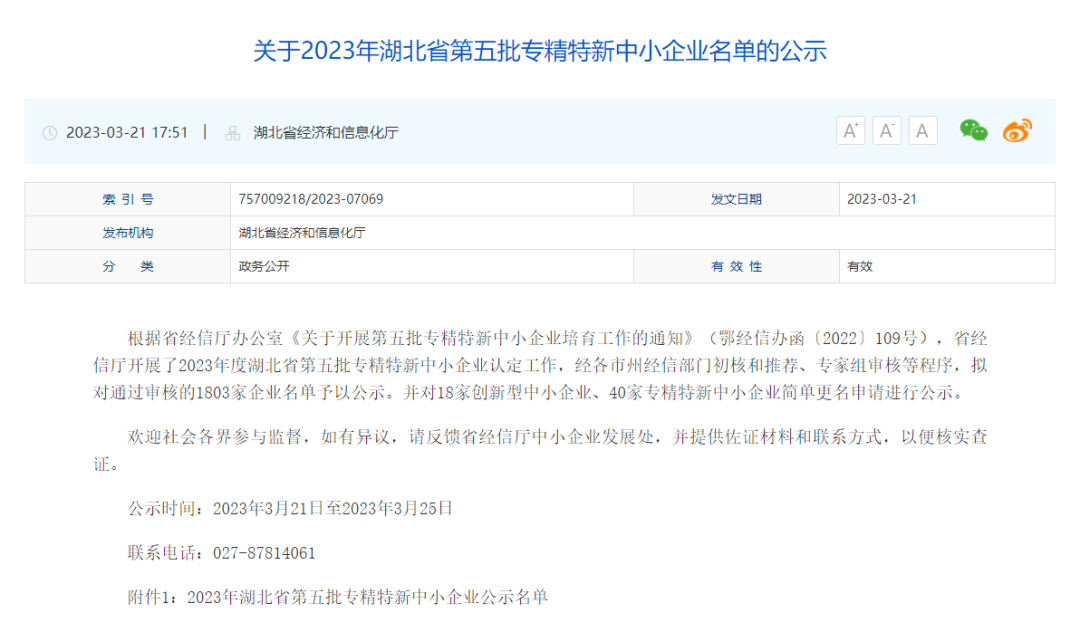Image resolution: width=1080 pixels, height=632 pixels.
Task: Click the 公示时间 line in the body
Action: click(290, 508)
